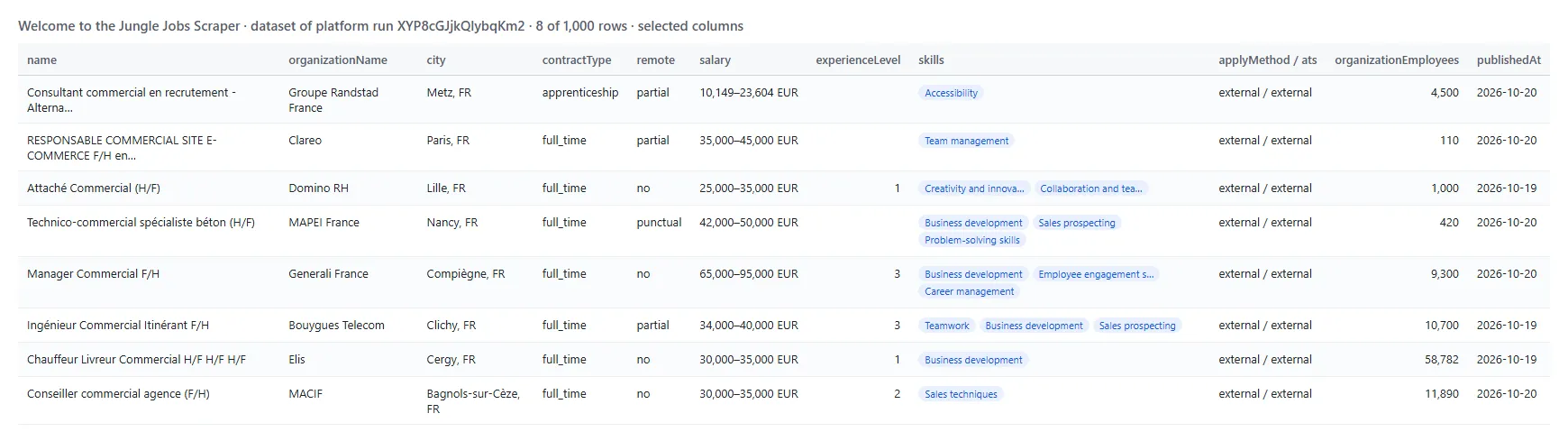Click the 'salary' column header

point(715,60)
